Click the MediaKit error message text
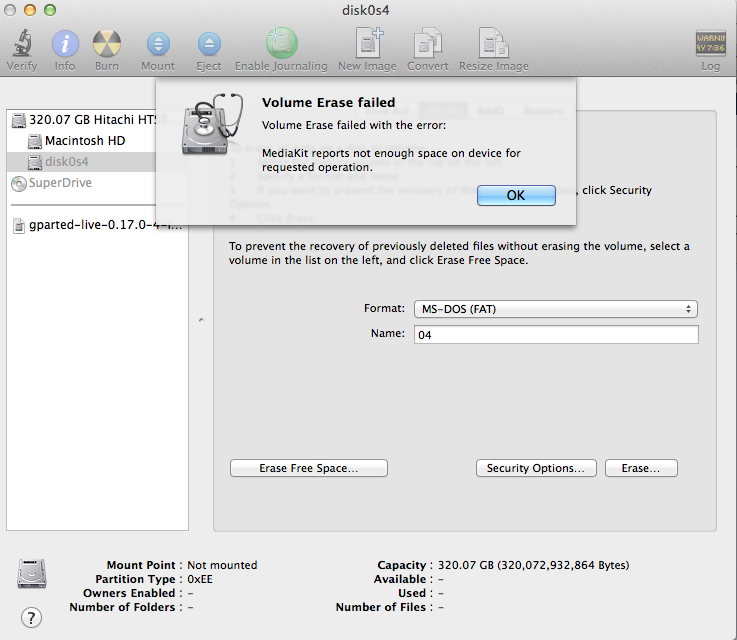737x640 pixels. pos(391,160)
